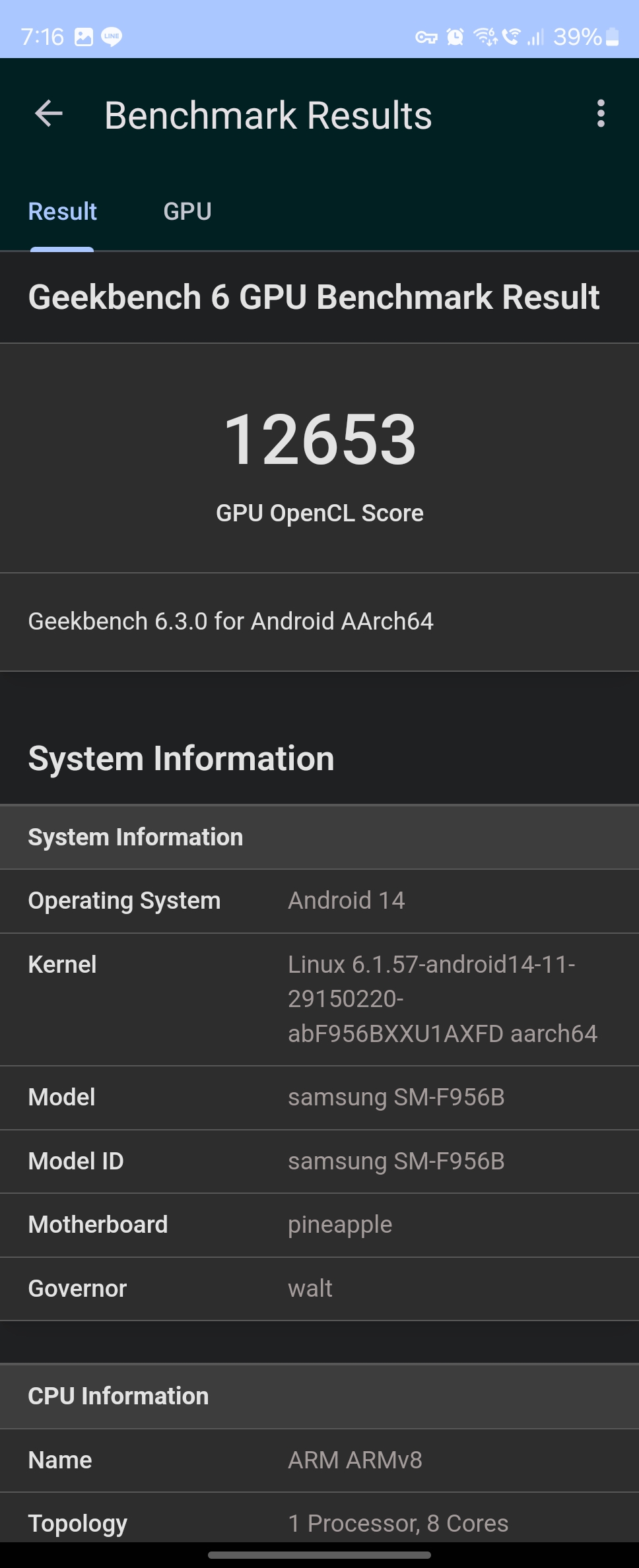Tap the LINE notification icon

click(x=112, y=37)
